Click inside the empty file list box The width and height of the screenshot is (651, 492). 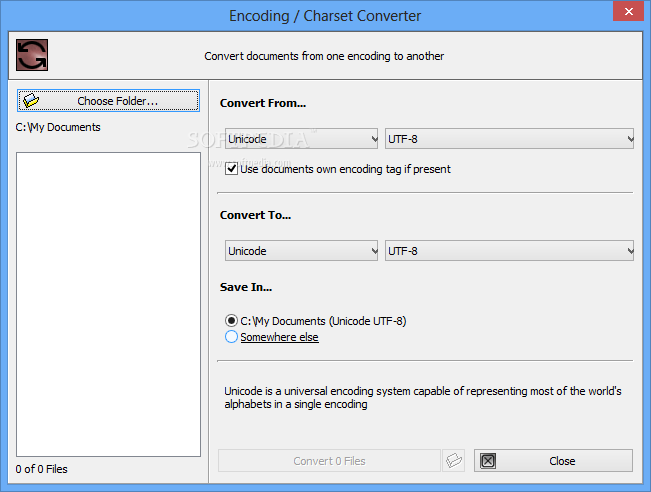[108, 304]
